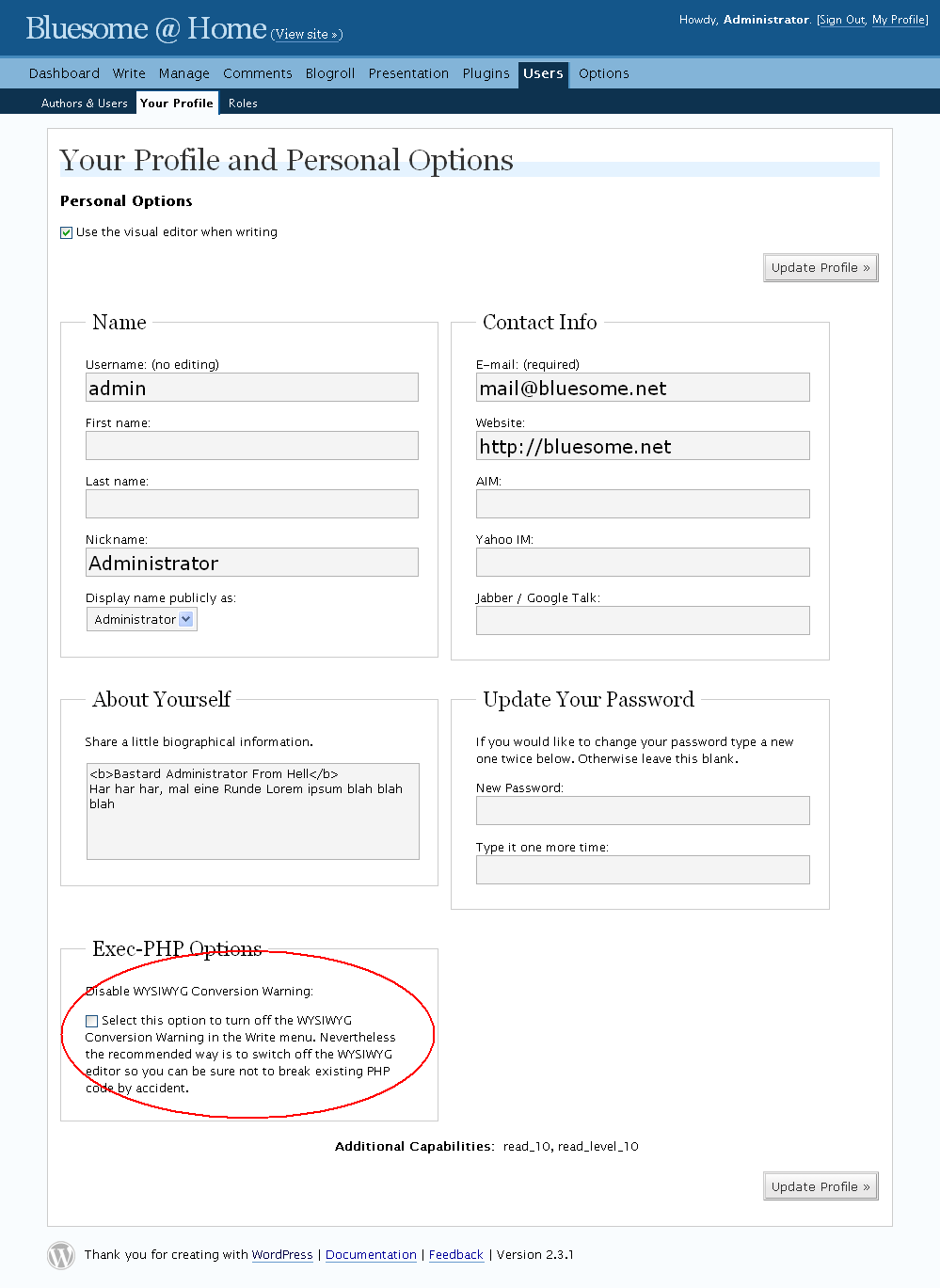Image resolution: width=940 pixels, height=1288 pixels.
Task: Click the New Password field
Action: click(x=643, y=811)
